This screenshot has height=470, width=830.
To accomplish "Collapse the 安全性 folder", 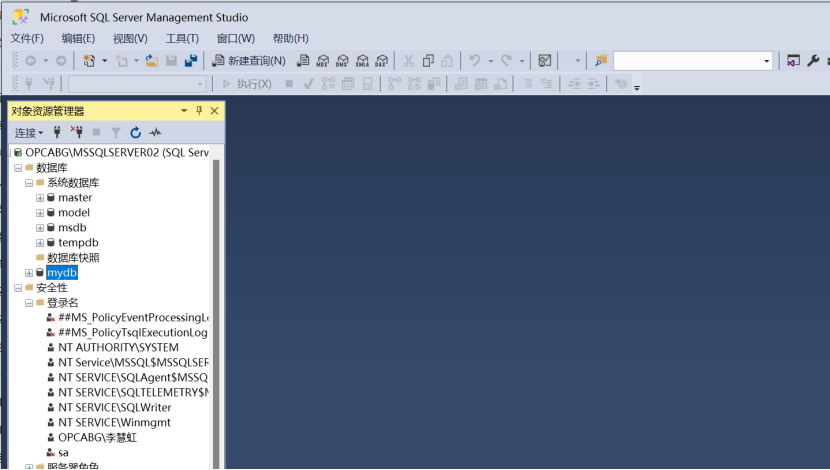I will pyautogui.click(x=18, y=288).
